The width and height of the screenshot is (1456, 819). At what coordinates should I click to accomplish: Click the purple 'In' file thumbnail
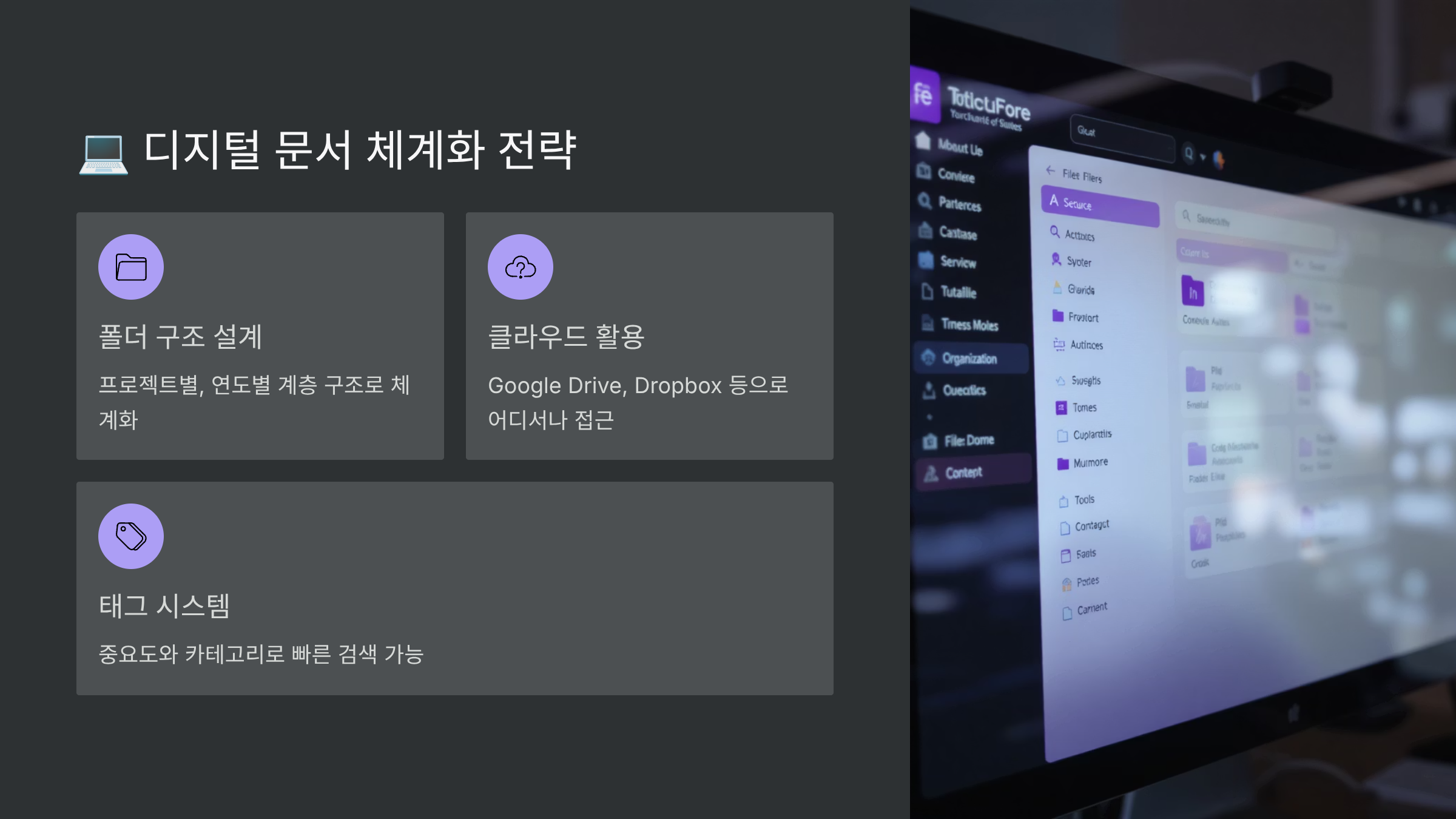(x=1192, y=292)
